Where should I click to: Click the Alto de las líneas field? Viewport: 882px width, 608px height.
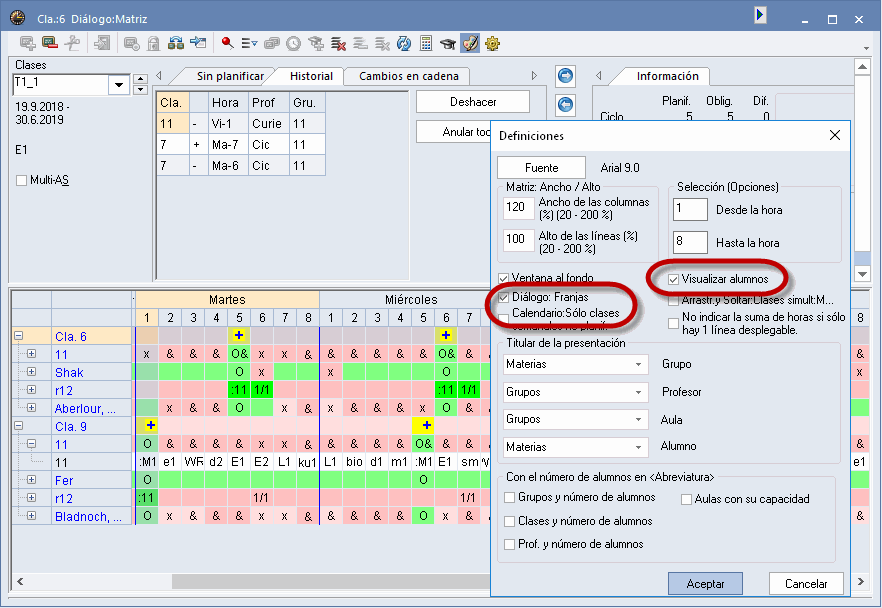click(519, 239)
